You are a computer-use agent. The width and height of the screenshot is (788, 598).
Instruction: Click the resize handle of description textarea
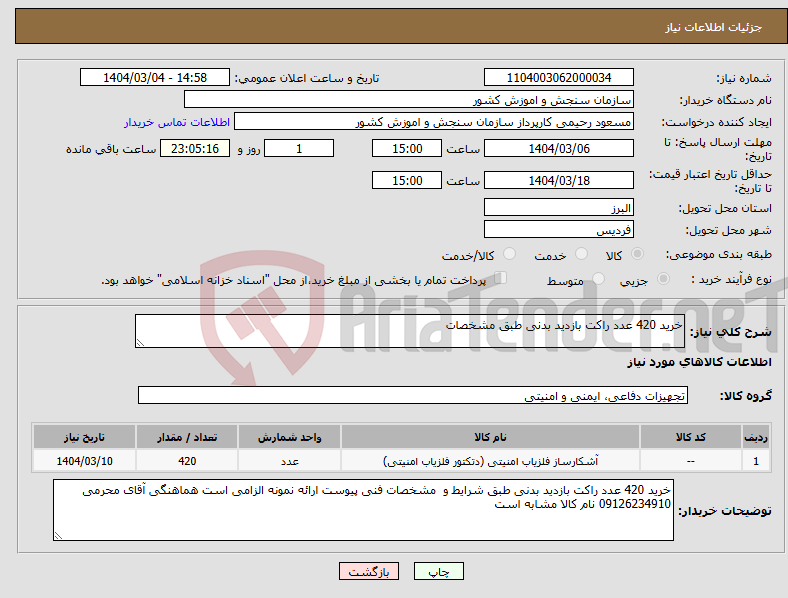click(140, 343)
